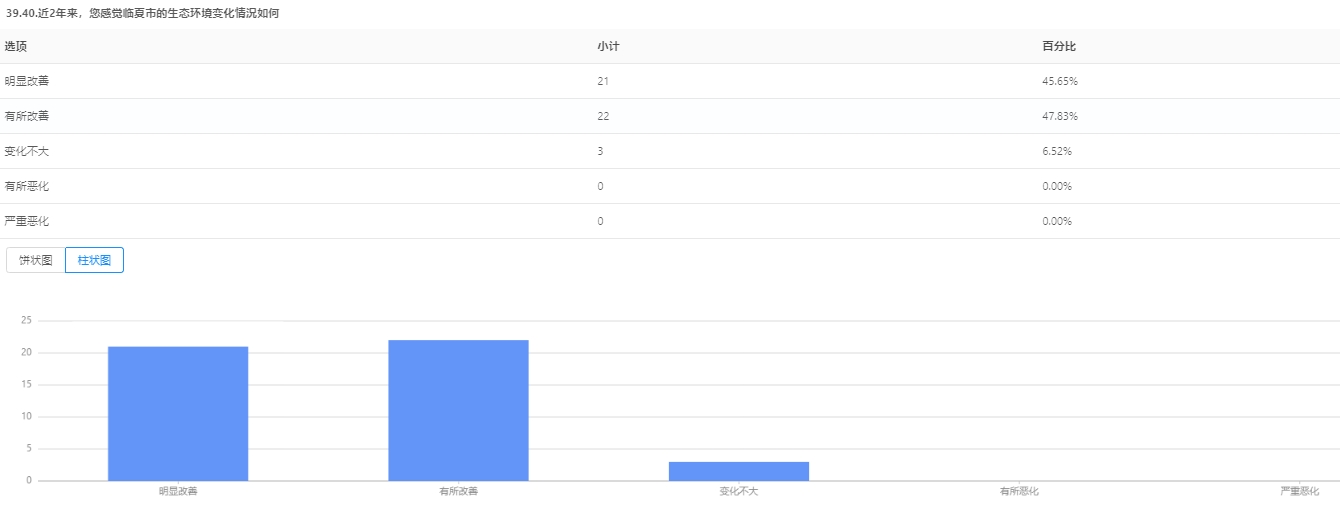Select the 严重恶化 table row label
1340x521 pixels.
pyautogui.click(x=27, y=221)
